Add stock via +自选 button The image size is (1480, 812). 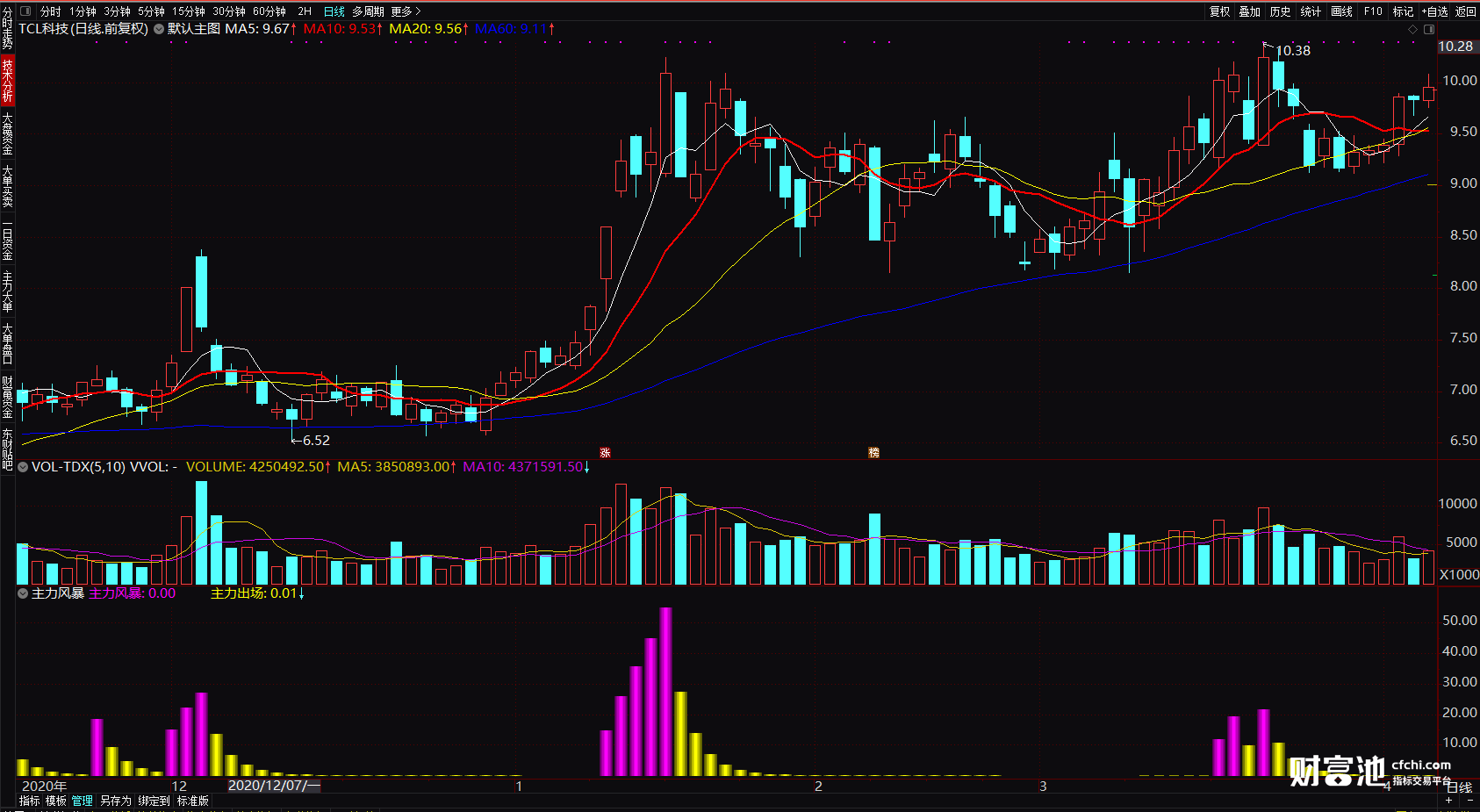pos(1434,11)
